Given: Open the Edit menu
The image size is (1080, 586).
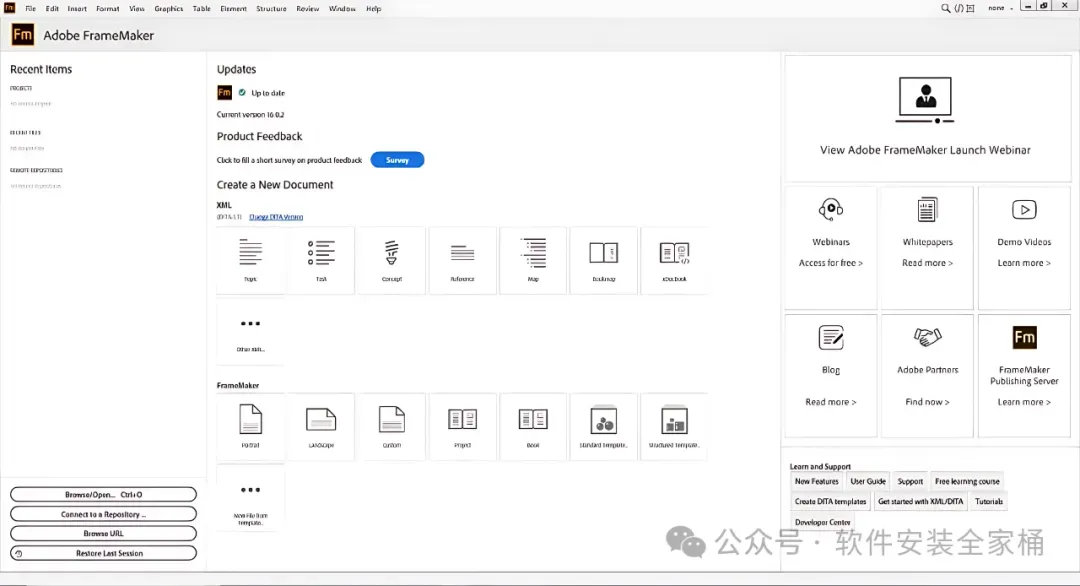Looking at the screenshot, I should point(52,9).
